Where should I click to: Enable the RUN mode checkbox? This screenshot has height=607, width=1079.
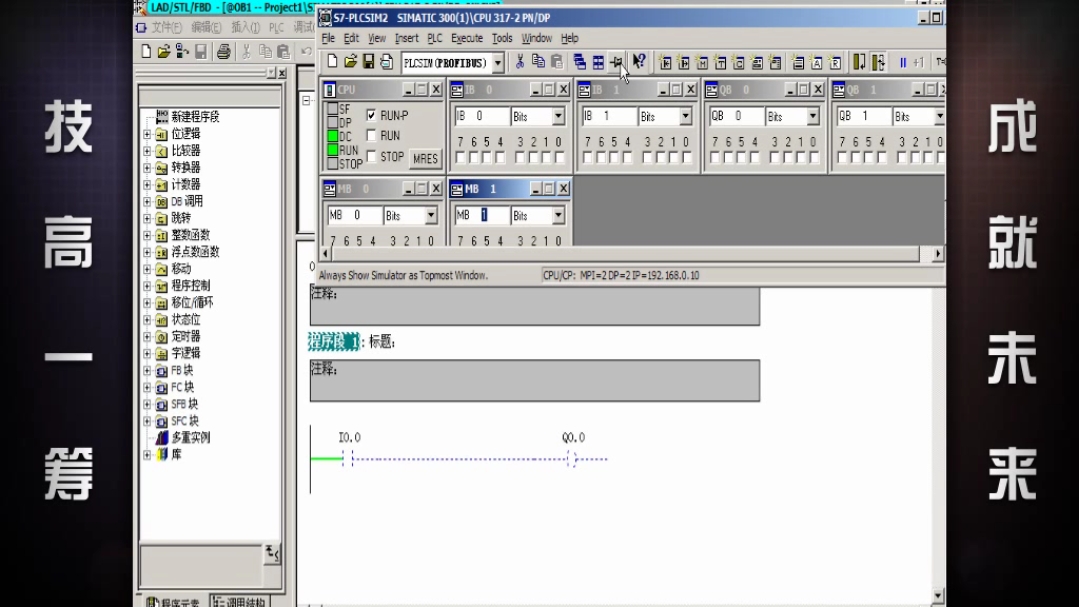point(372,136)
